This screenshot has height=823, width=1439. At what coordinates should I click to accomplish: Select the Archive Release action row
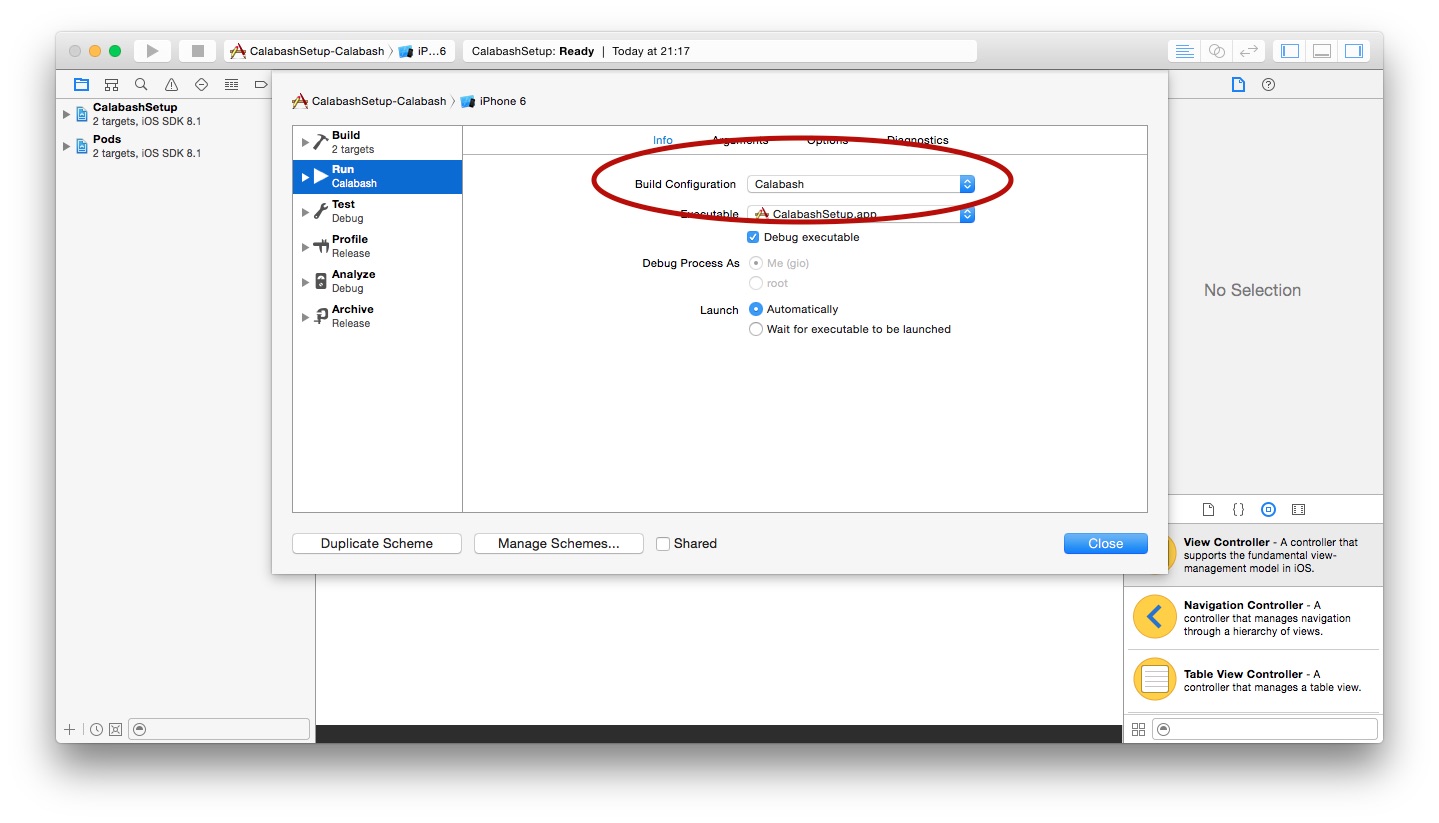coord(377,316)
